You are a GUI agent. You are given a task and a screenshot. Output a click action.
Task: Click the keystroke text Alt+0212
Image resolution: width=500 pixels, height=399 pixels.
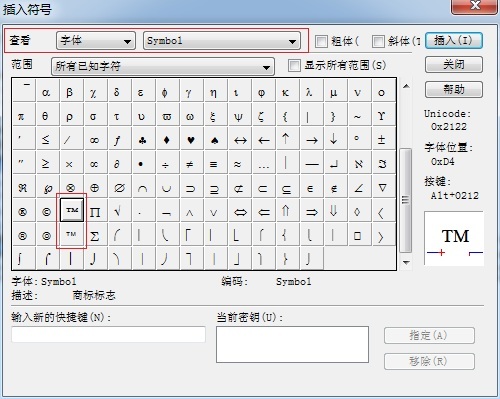[455, 195]
